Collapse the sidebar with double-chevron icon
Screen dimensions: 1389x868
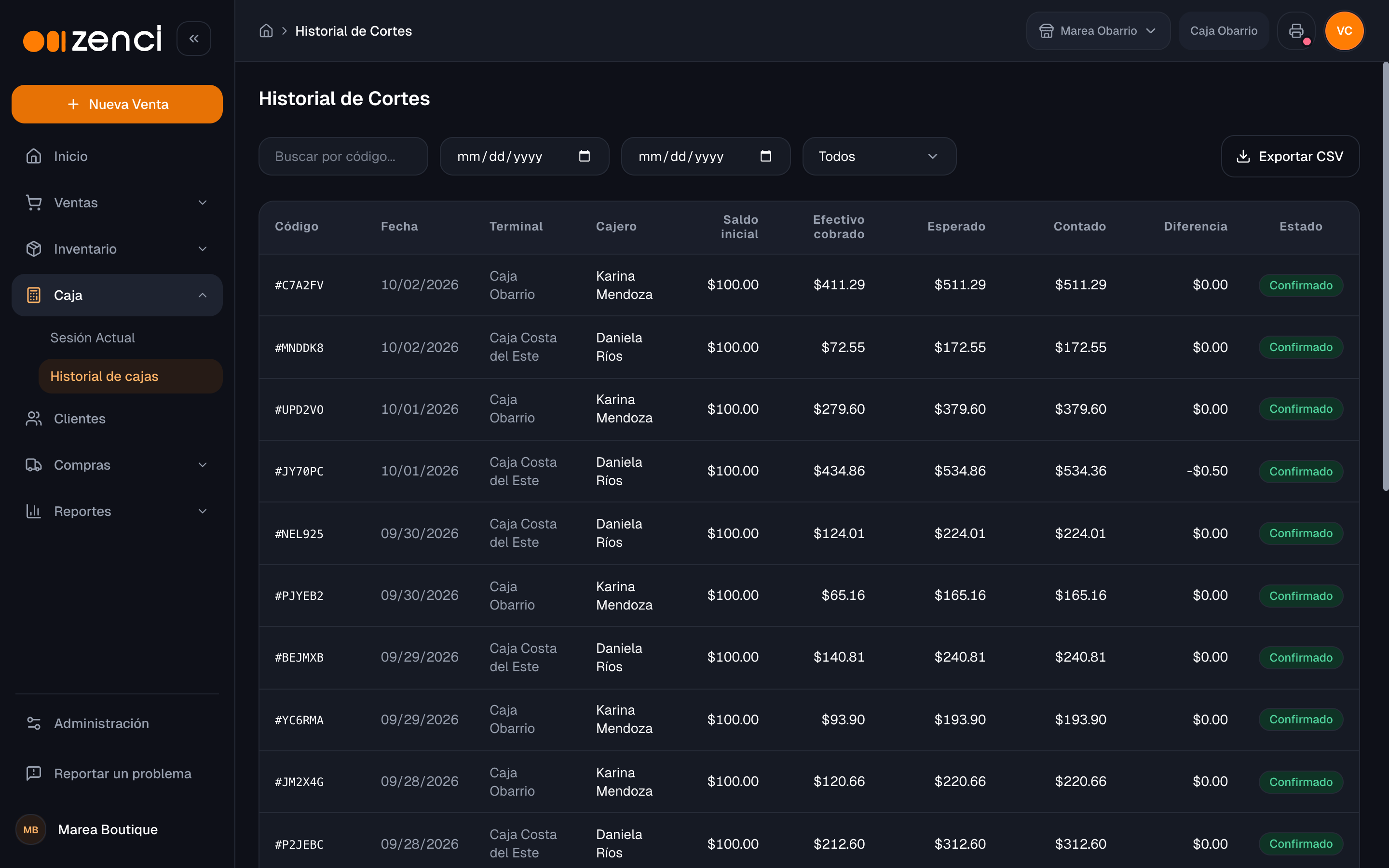(x=193, y=39)
